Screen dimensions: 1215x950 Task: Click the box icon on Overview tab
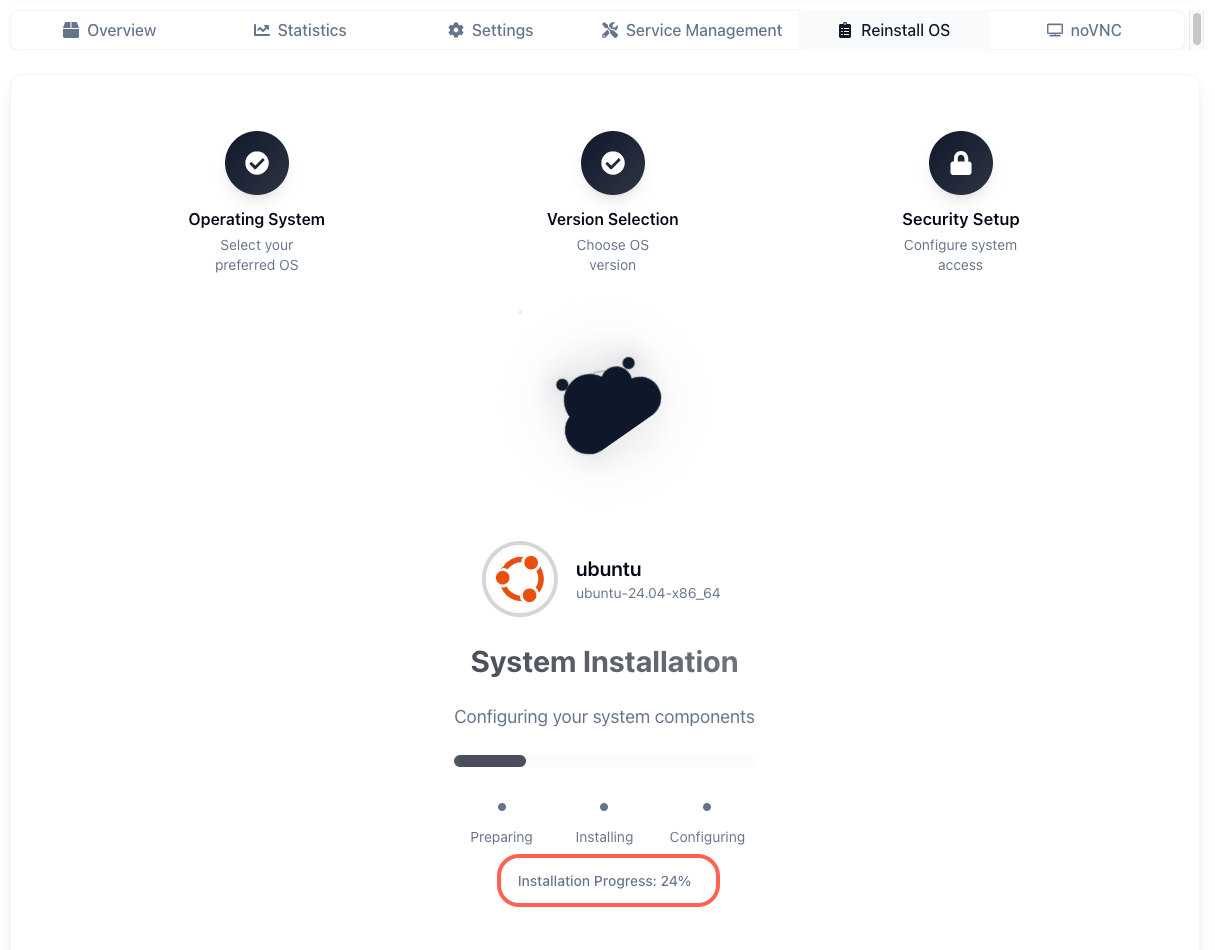click(x=71, y=30)
